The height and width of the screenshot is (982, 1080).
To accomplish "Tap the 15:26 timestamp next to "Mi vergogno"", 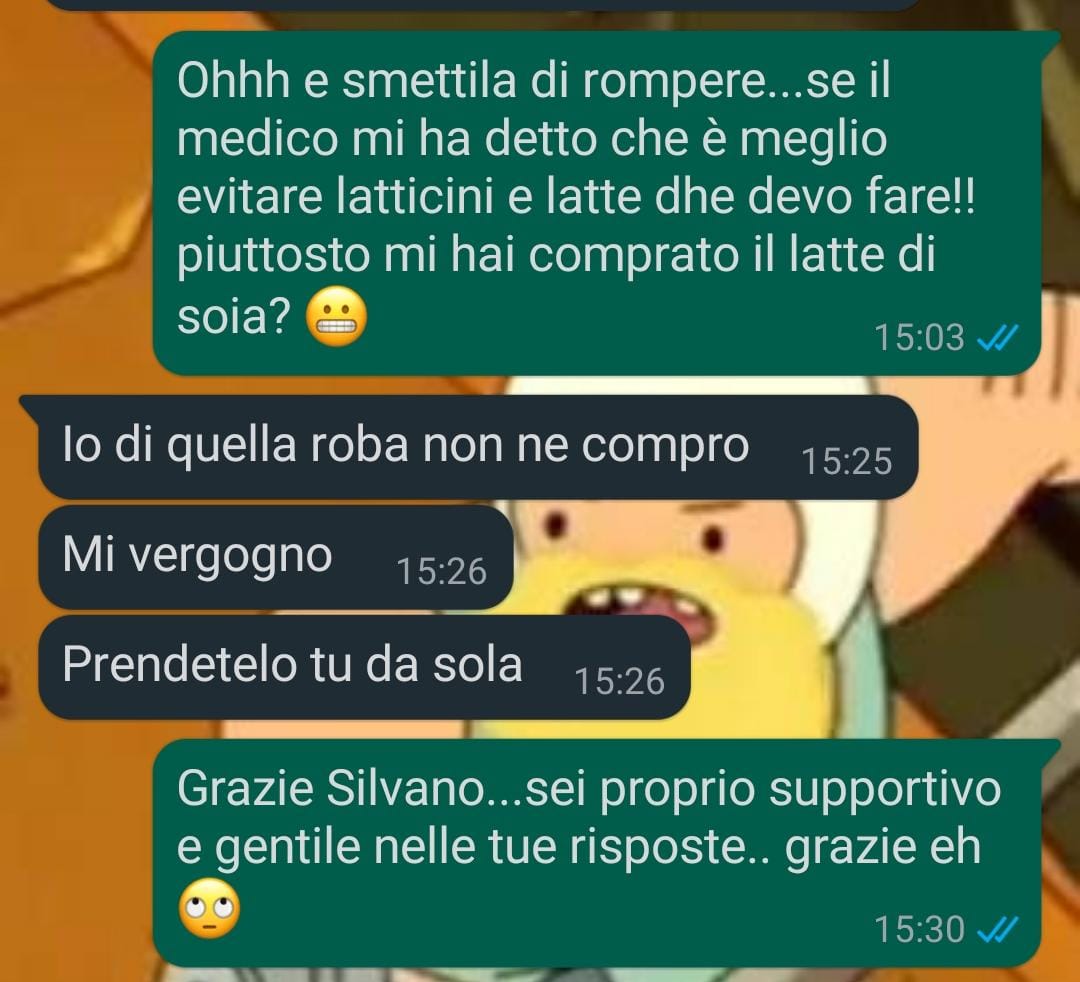I will click(442, 572).
